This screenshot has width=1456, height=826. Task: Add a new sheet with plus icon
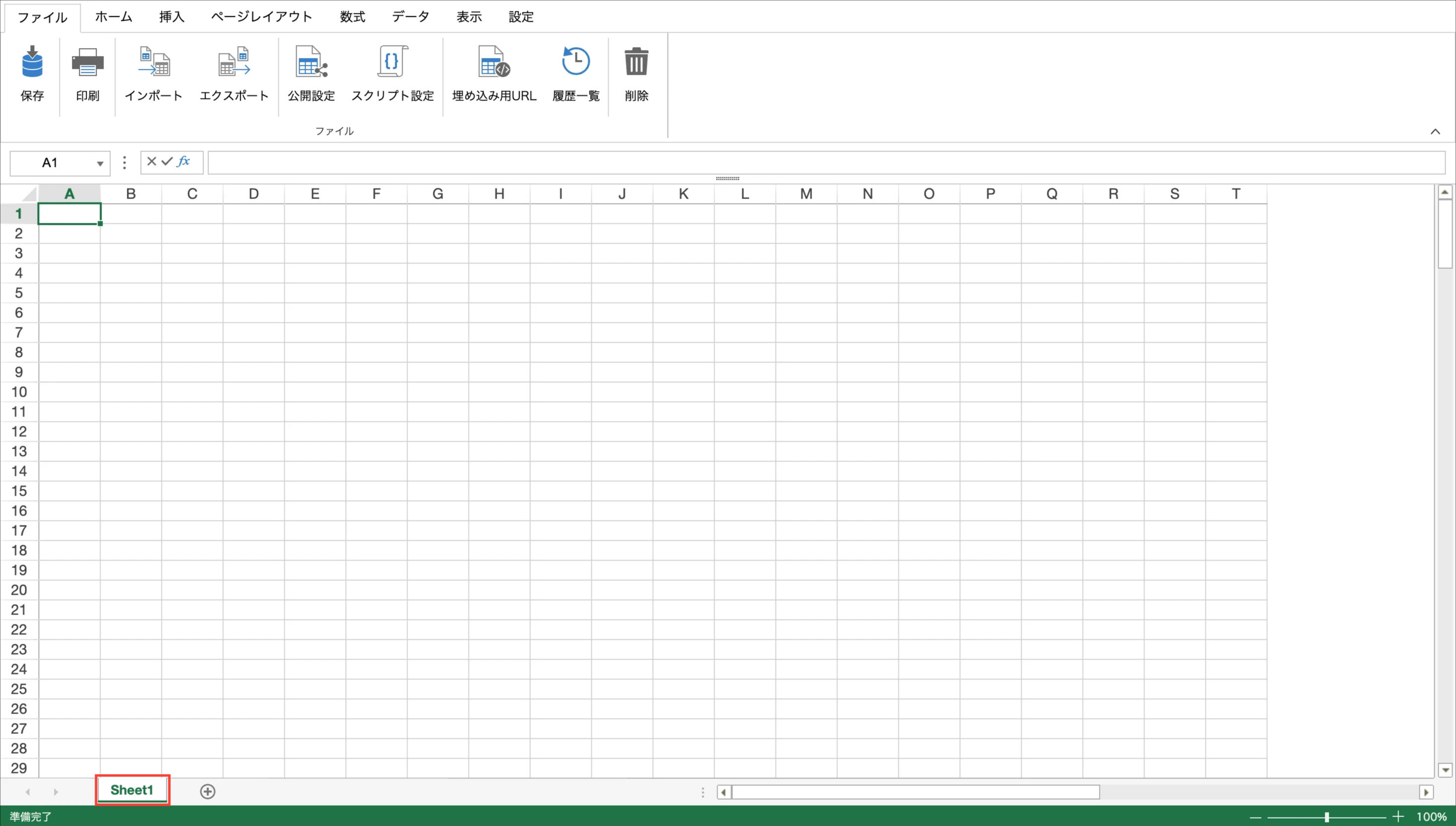coord(208,791)
